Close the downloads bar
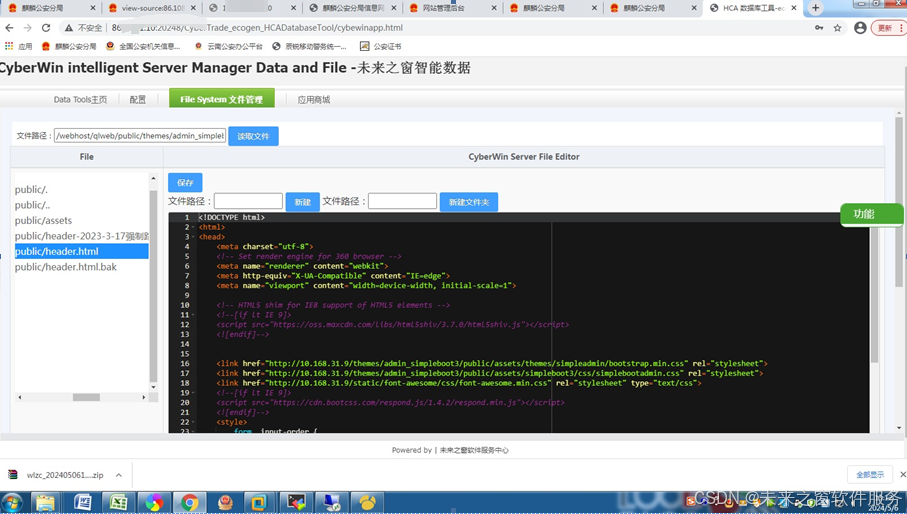Viewport: 907px width, 514px height. coord(902,475)
